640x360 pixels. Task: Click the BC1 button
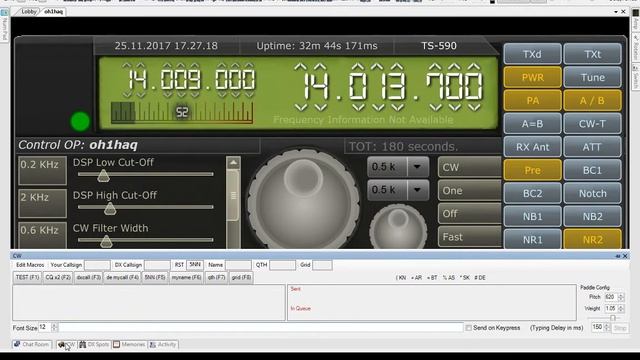[x=592, y=170]
